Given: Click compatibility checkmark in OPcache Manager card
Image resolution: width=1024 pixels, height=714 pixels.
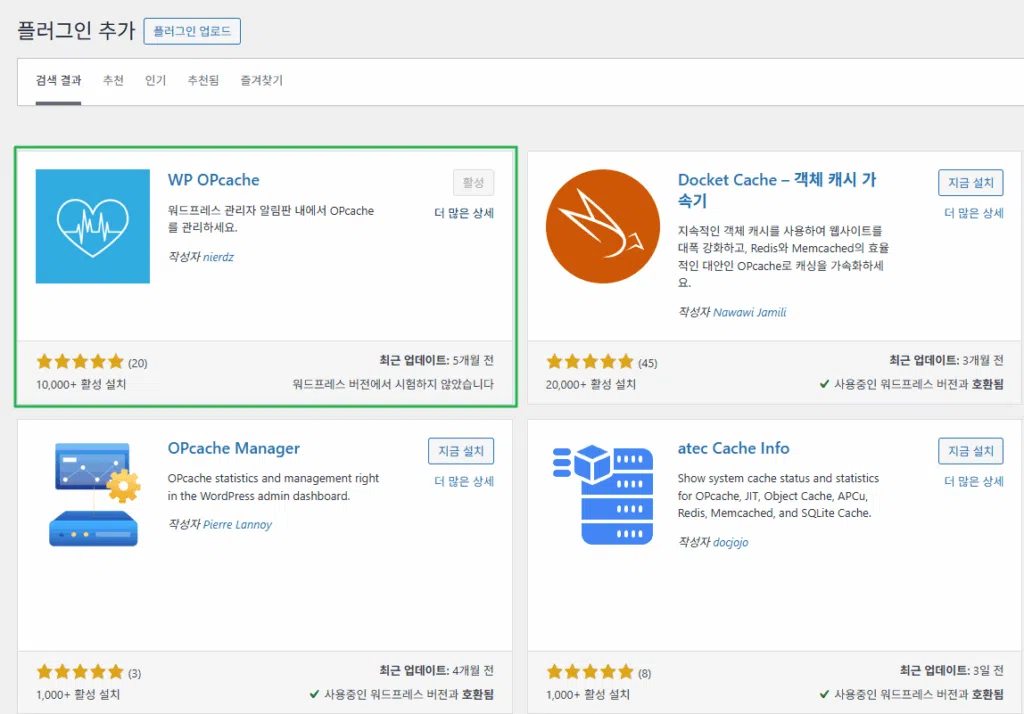Looking at the screenshot, I should 314,694.
